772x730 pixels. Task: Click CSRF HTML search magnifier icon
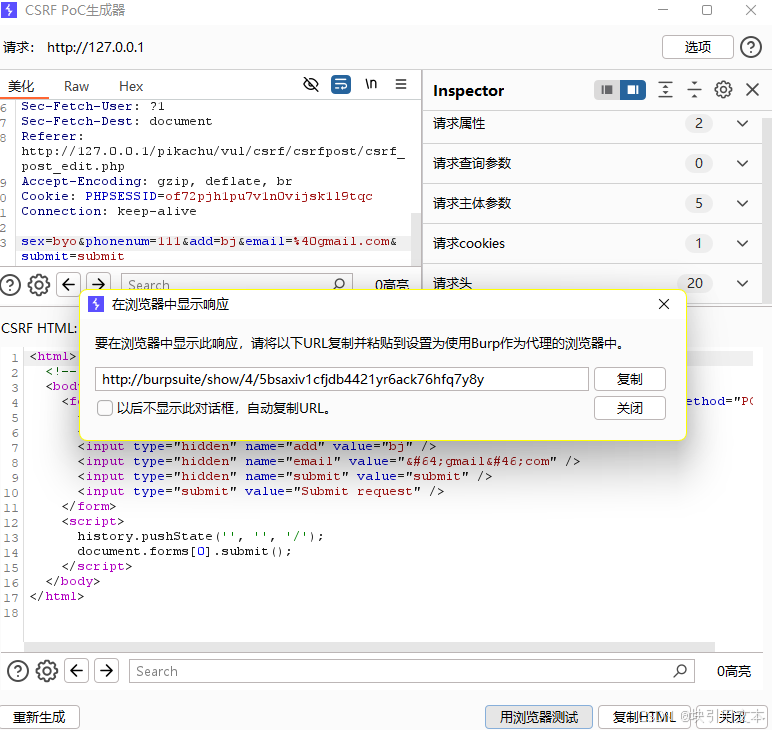click(x=680, y=670)
